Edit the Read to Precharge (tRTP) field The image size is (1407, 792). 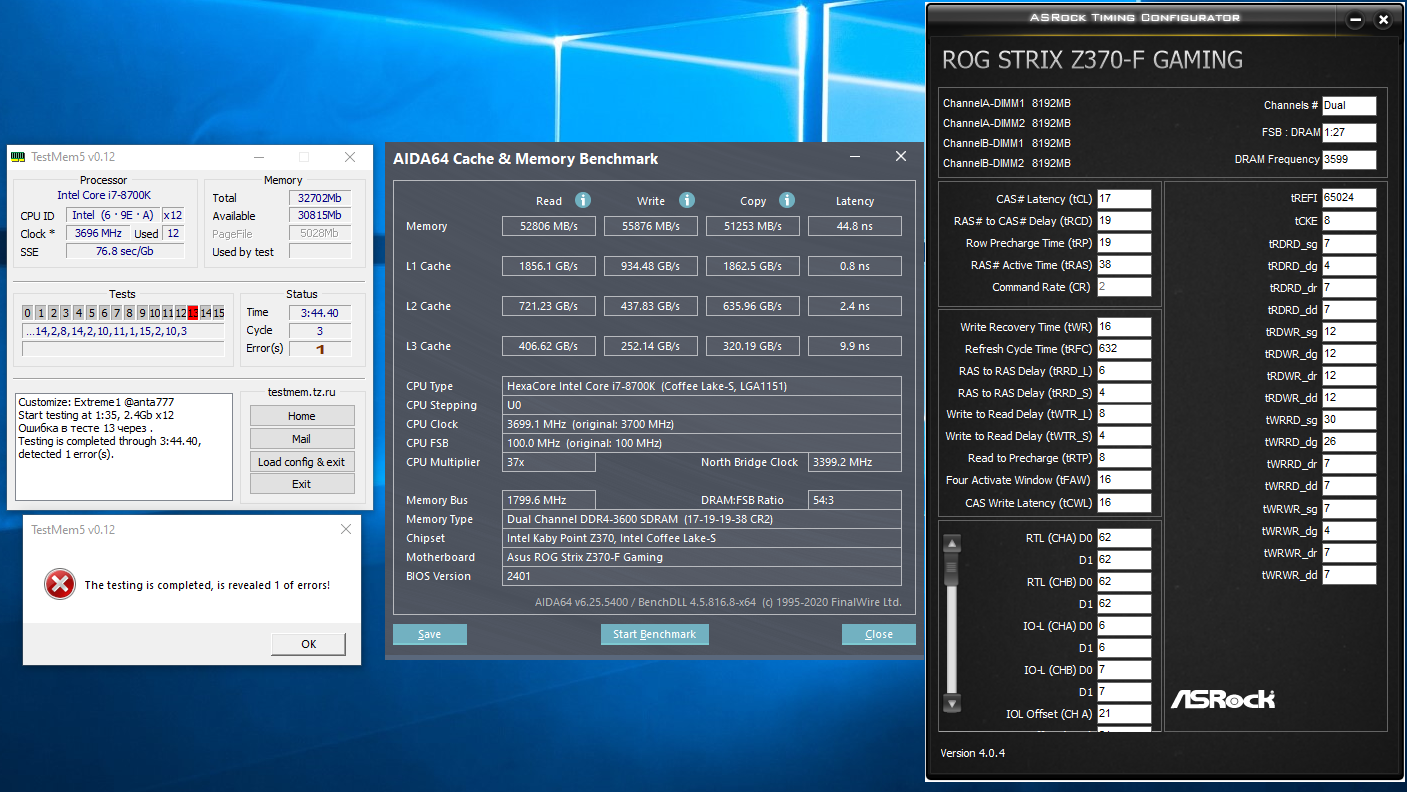pos(1124,458)
